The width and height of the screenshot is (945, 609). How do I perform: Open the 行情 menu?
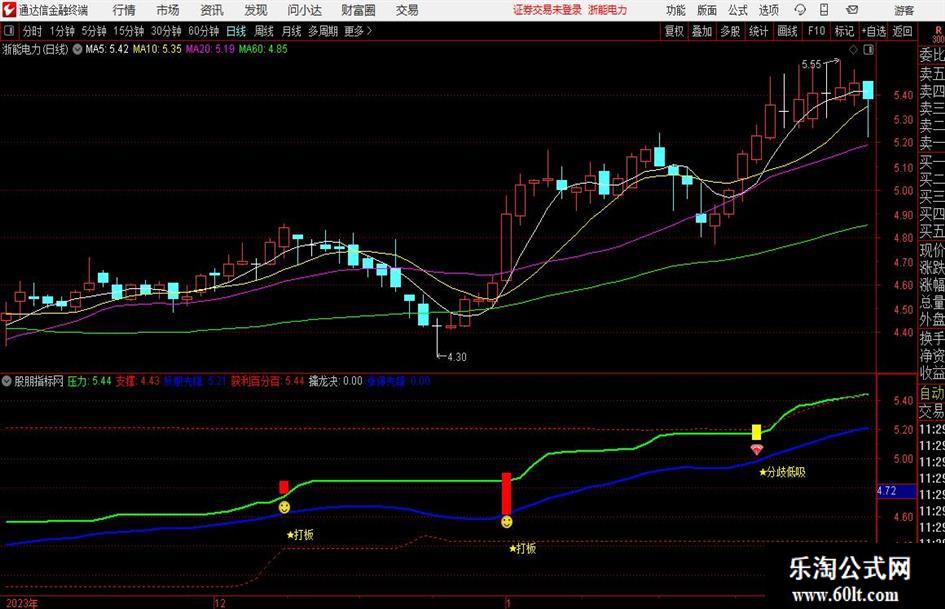coord(124,10)
